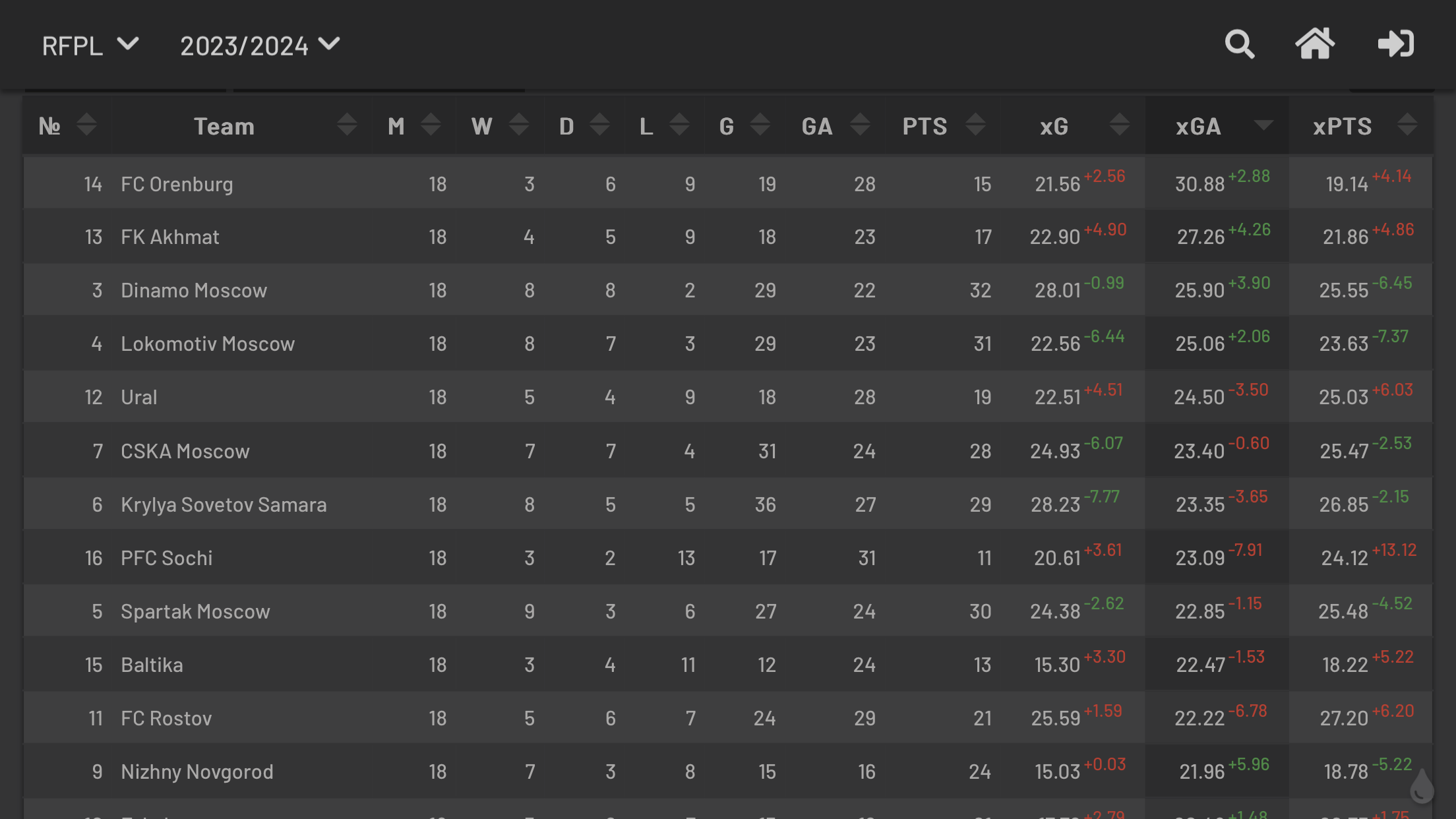Sort by goals against (GA) header
Viewport: 1456px width, 819px height.
tap(817, 126)
